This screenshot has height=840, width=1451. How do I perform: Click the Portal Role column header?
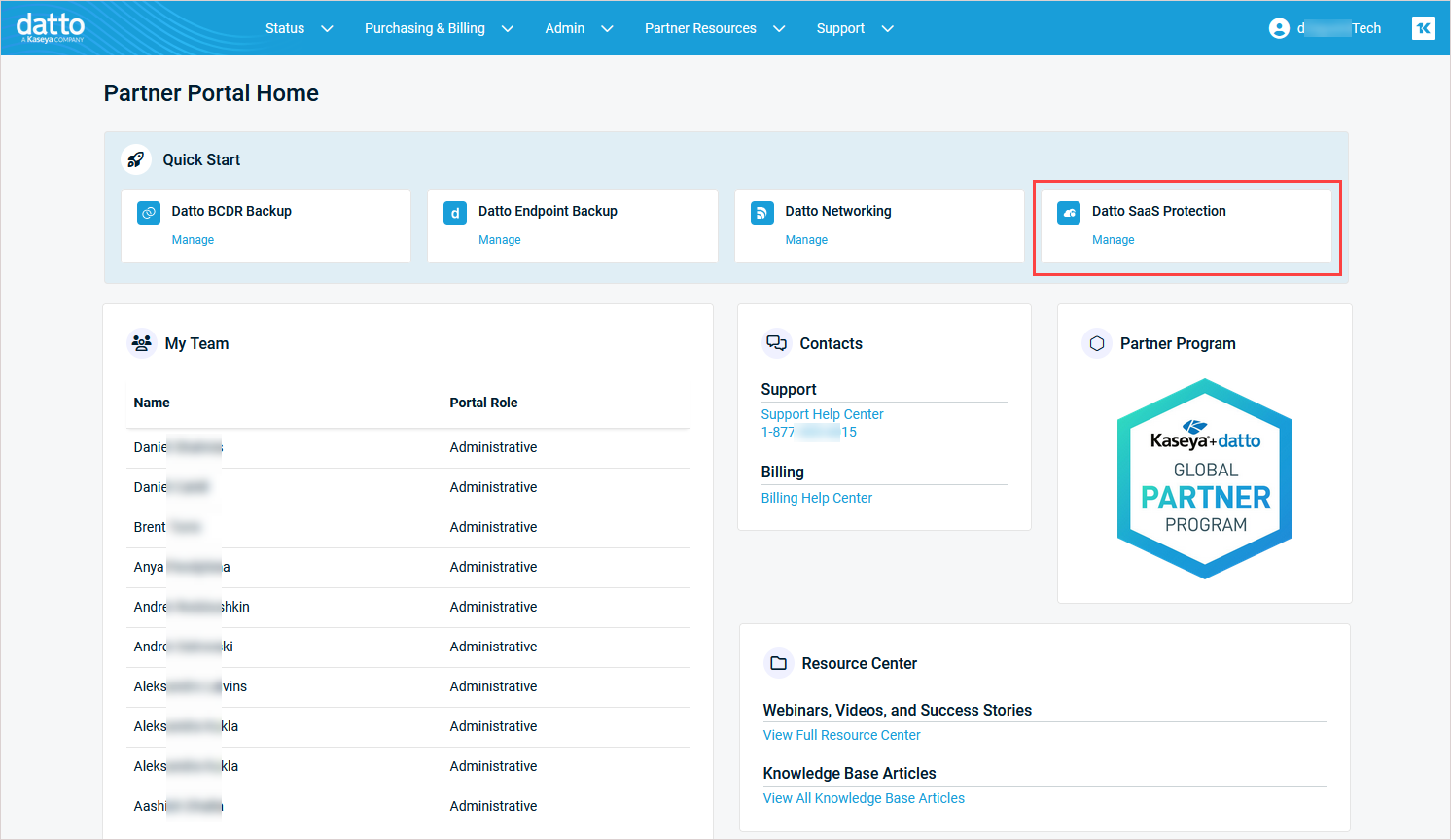(x=483, y=402)
